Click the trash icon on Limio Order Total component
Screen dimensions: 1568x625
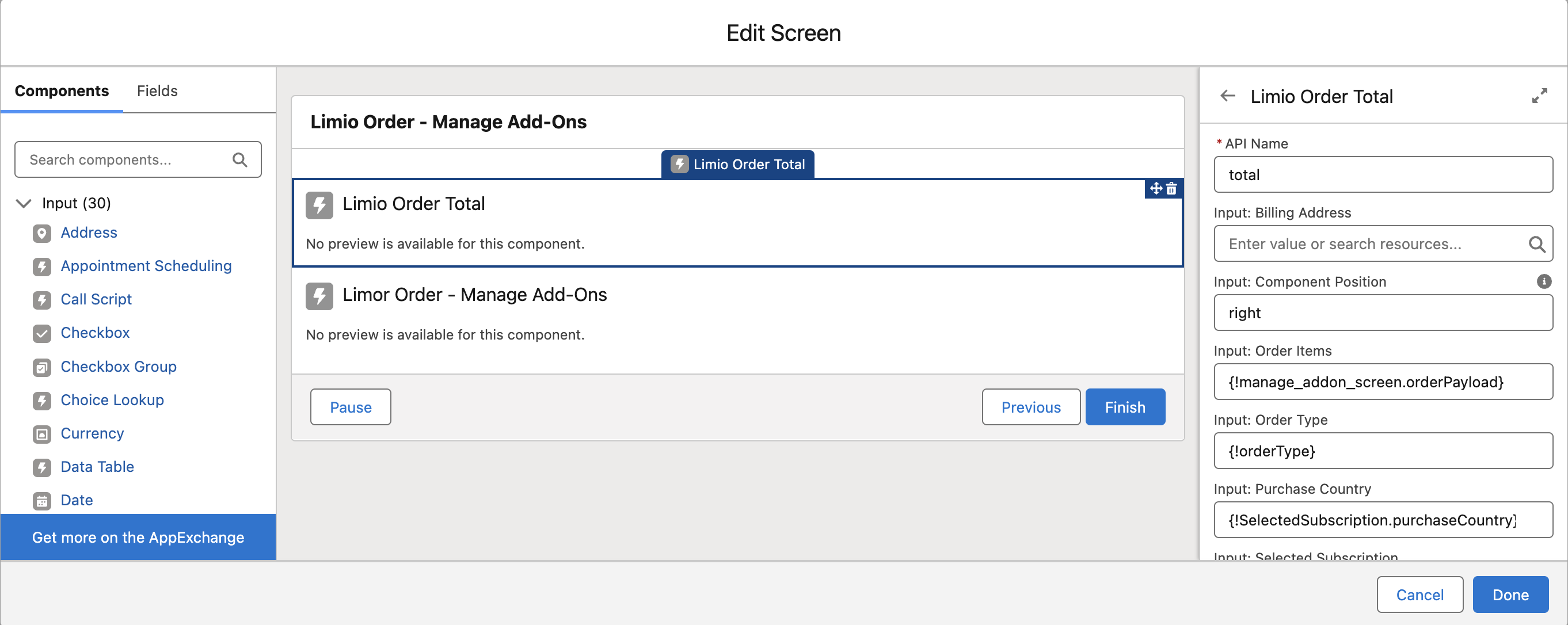[1171, 189]
